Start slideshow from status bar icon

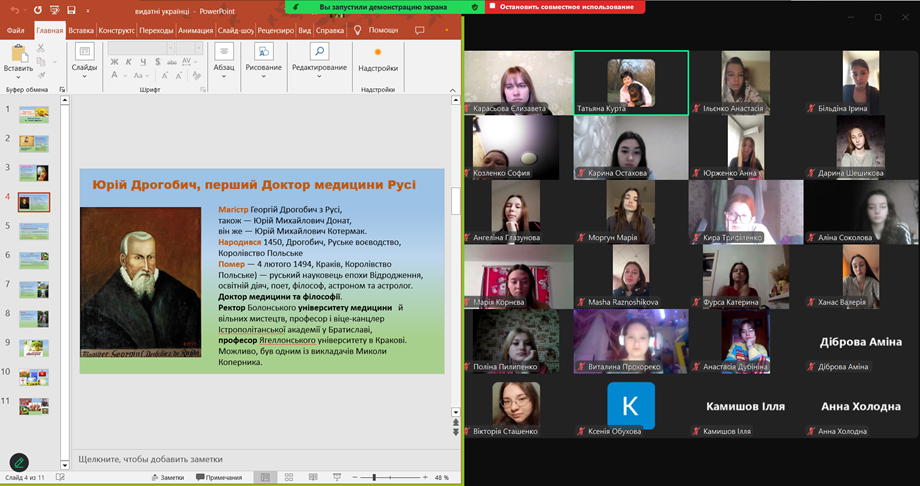pyautogui.click(x=335, y=478)
